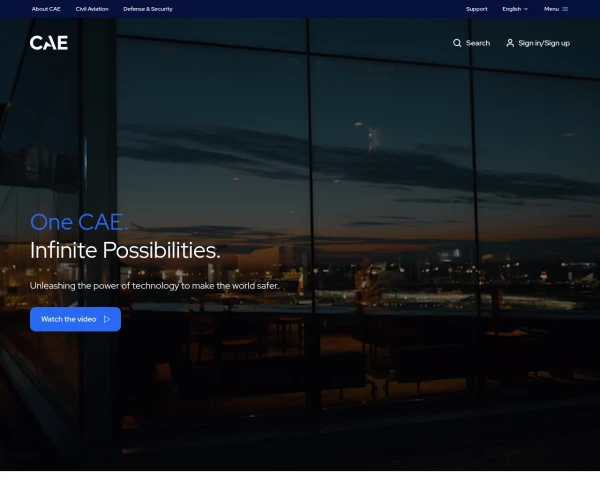Image resolution: width=600 pixels, height=480 pixels.
Task: Open the English language selector
Action: [515, 9]
